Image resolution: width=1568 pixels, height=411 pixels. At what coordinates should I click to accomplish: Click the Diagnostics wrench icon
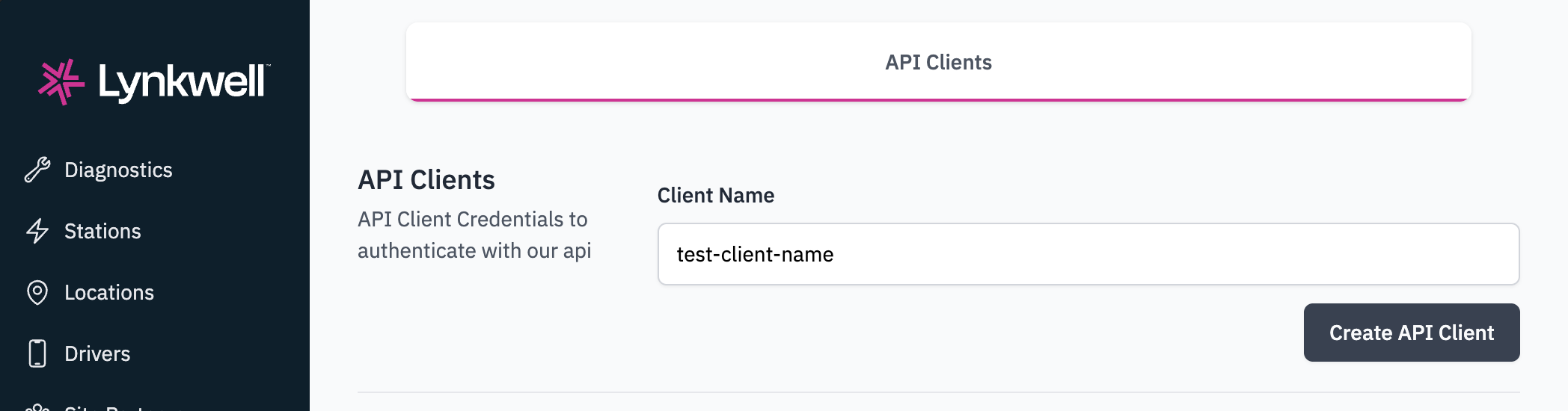37,170
